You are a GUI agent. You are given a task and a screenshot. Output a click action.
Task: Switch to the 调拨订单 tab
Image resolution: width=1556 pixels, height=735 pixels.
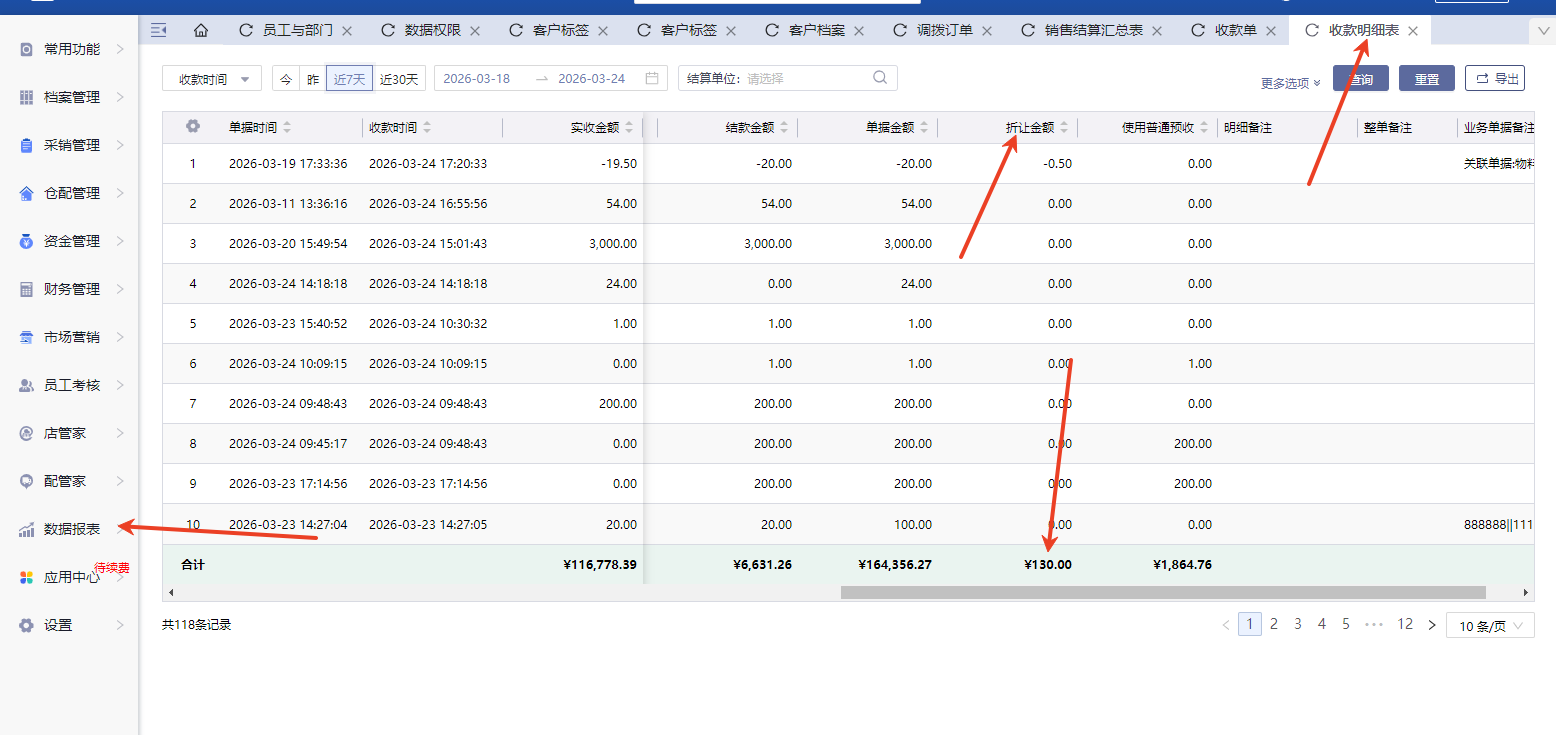coord(944,30)
